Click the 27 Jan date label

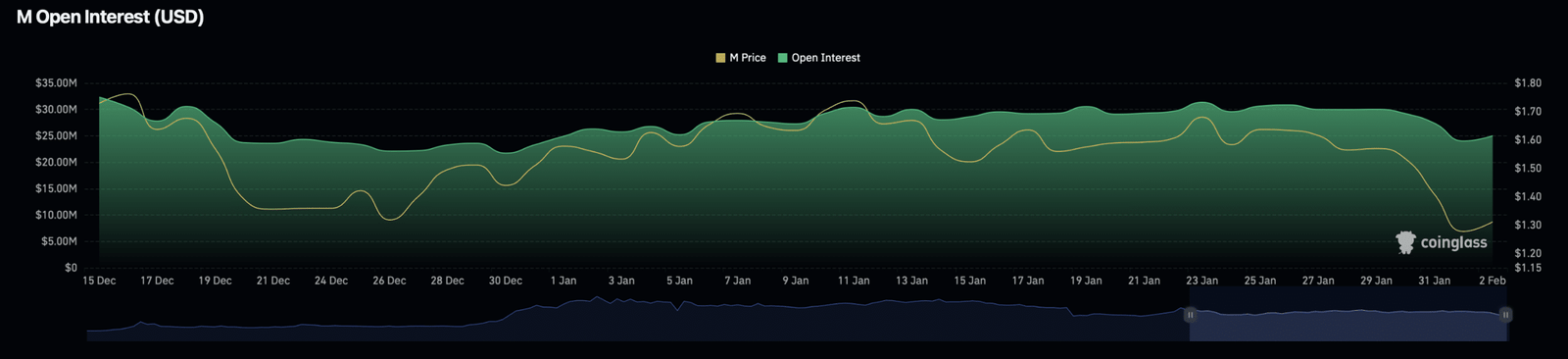tap(1318, 281)
